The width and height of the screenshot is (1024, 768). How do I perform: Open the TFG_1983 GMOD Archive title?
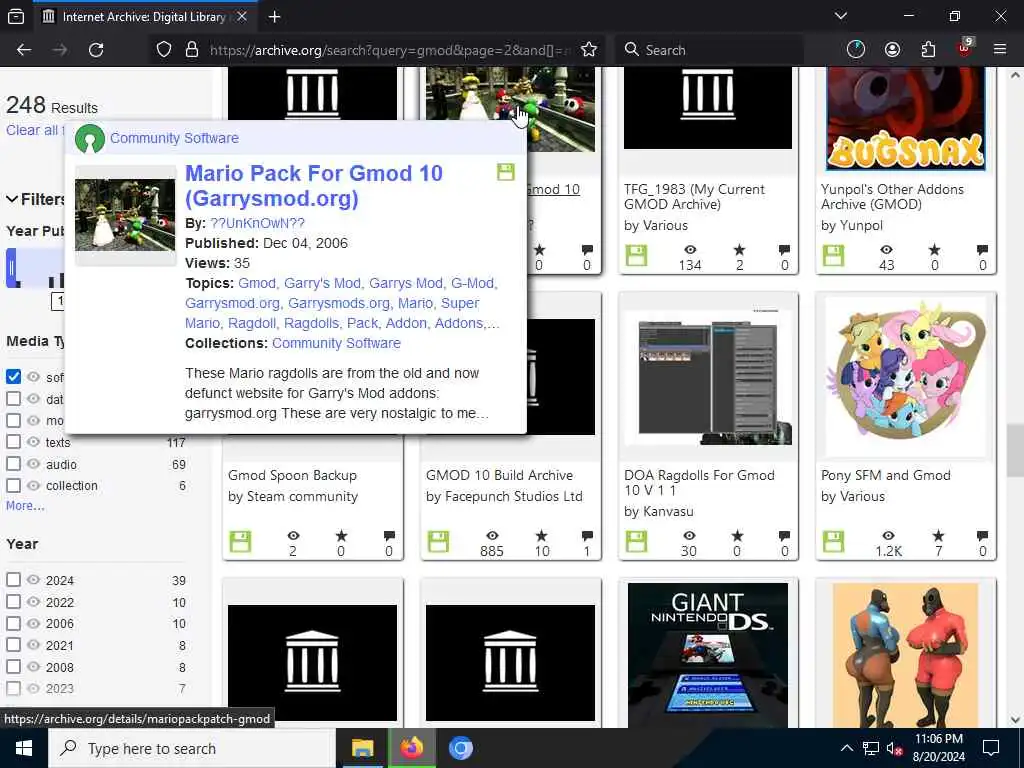coord(694,197)
